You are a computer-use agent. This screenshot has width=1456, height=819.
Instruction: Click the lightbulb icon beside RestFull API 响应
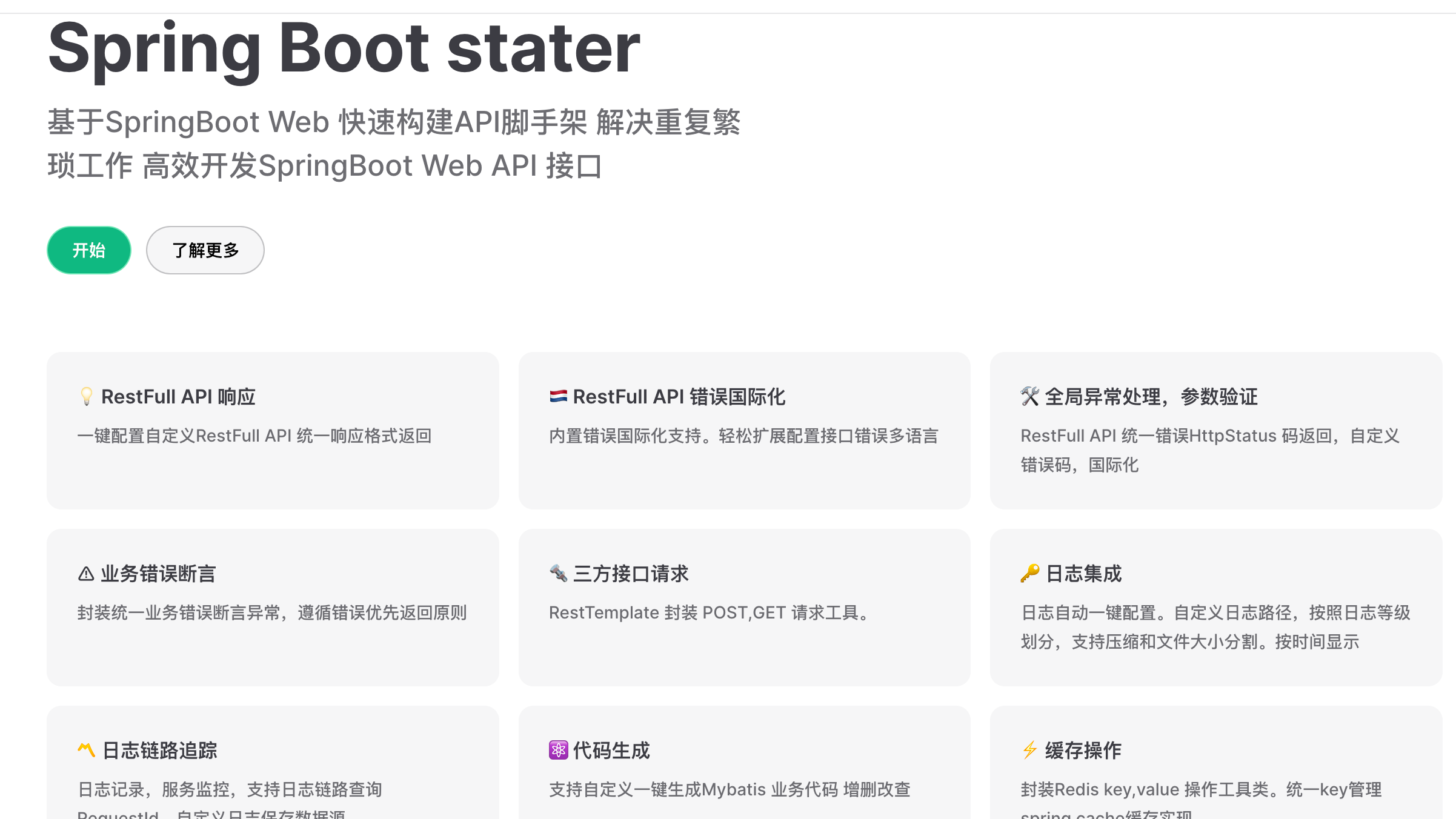(87, 396)
